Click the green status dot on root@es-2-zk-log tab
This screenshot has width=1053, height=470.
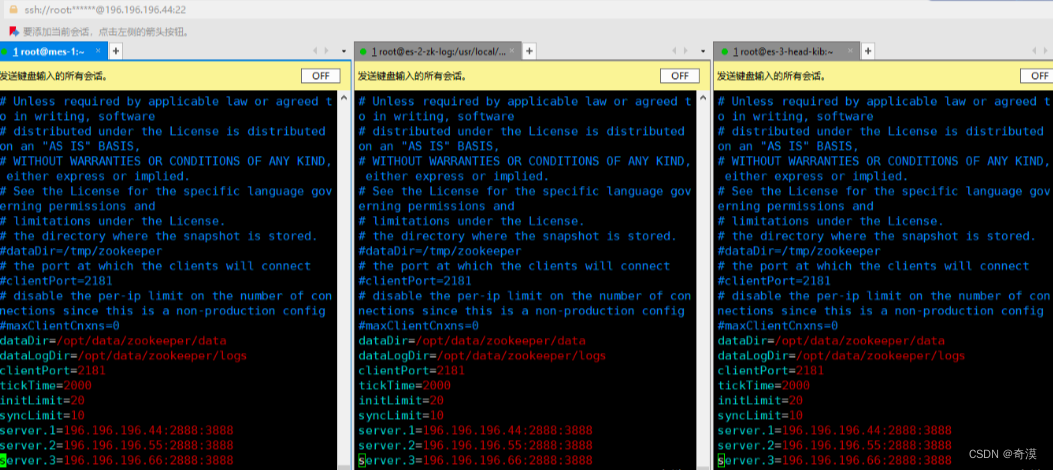(x=363, y=51)
